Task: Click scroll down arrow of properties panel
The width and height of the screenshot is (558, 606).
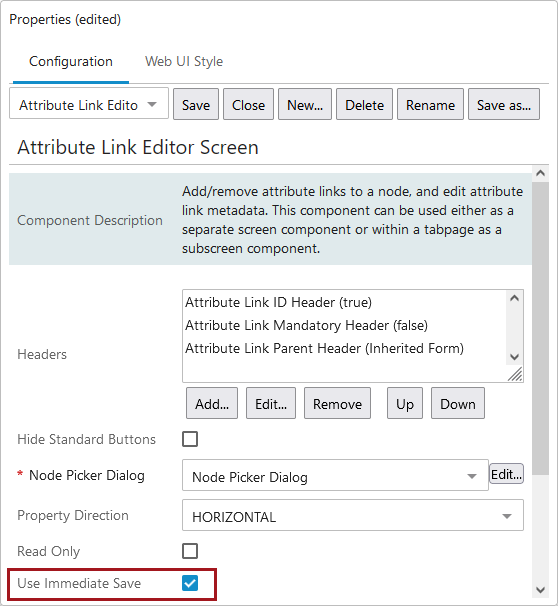Action: pos(540,590)
